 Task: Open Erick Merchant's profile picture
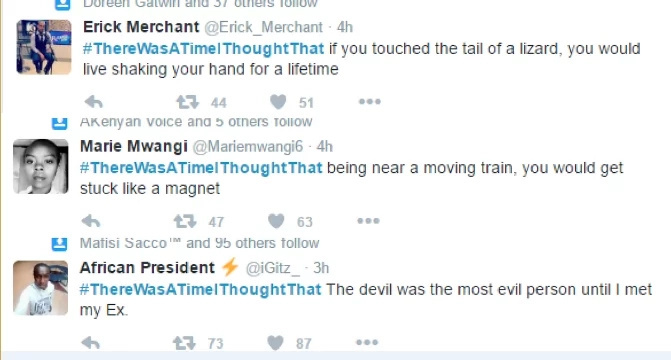point(44,47)
